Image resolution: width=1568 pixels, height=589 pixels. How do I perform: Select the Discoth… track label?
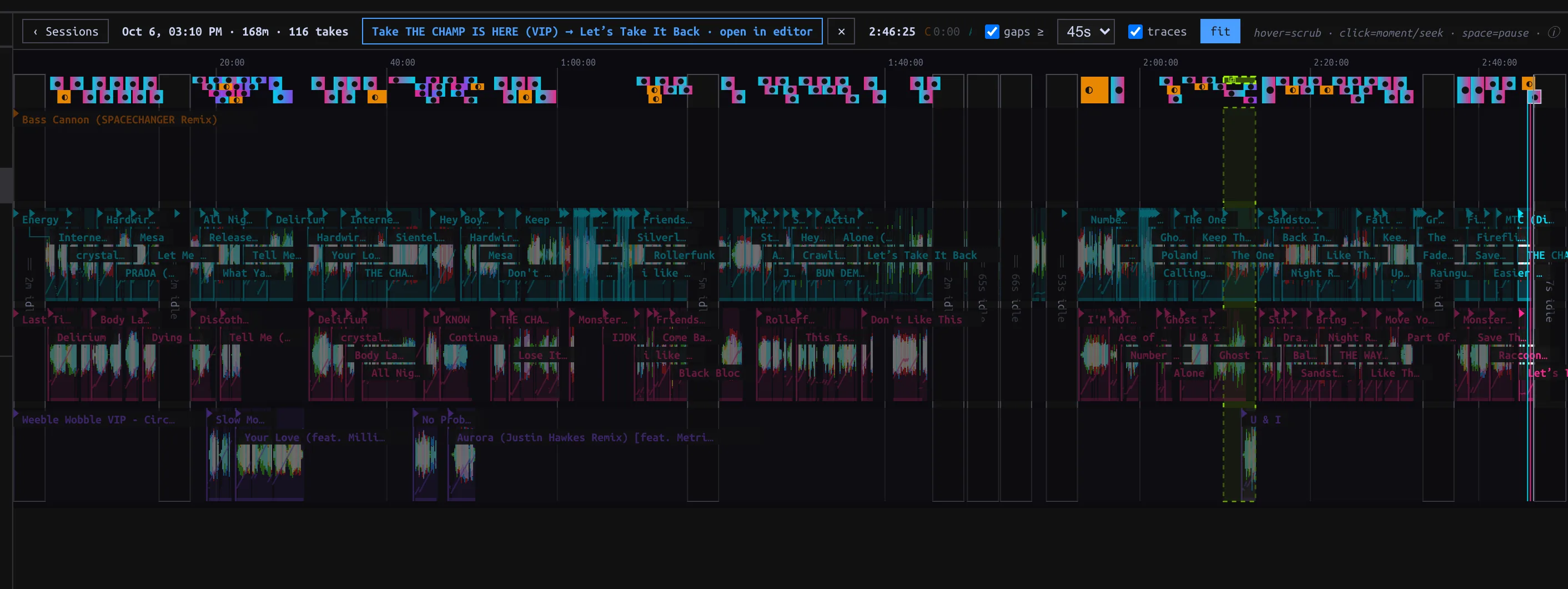(x=224, y=320)
